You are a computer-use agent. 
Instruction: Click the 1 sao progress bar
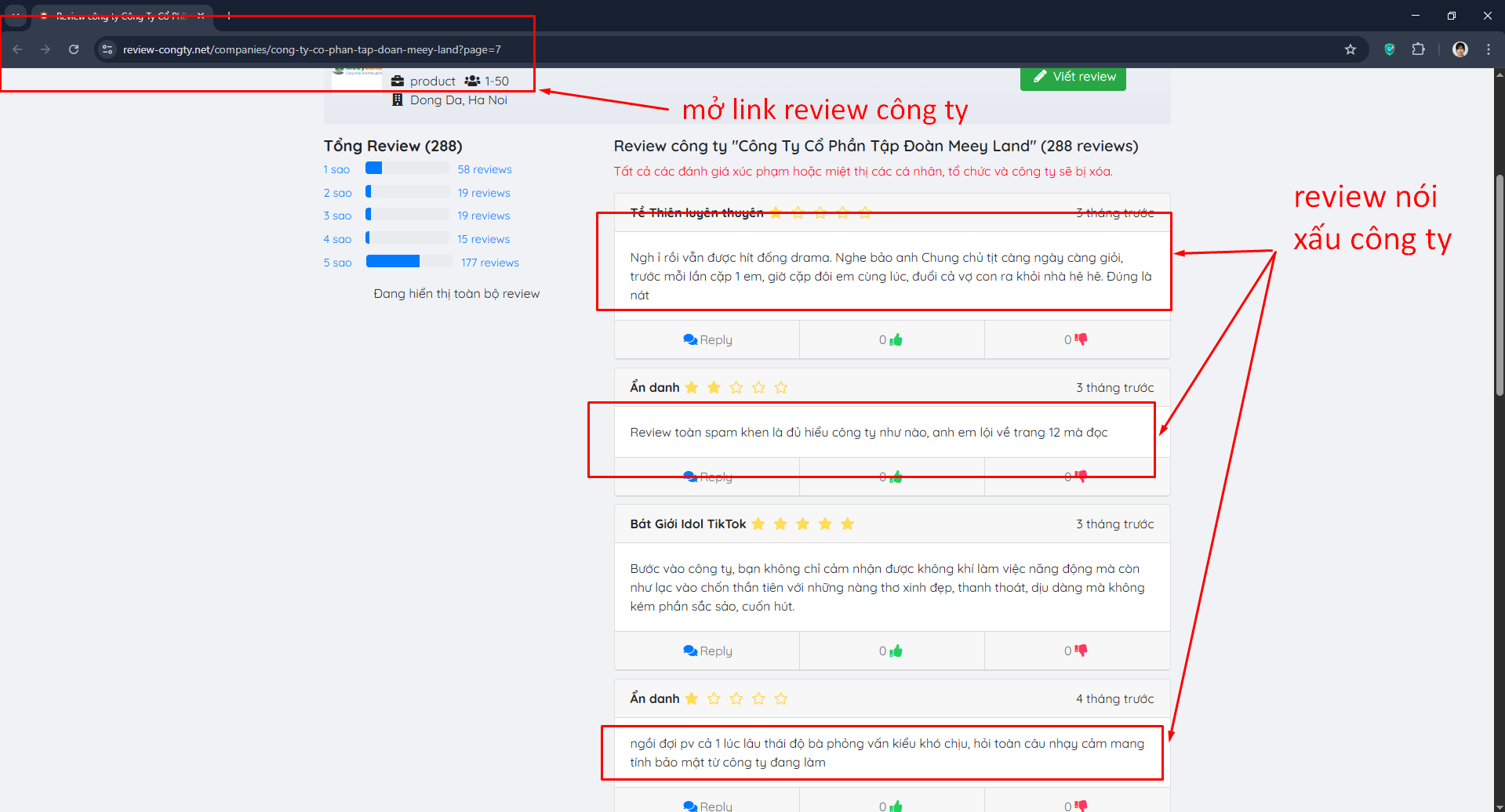pyautogui.click(x=407, y=168)
